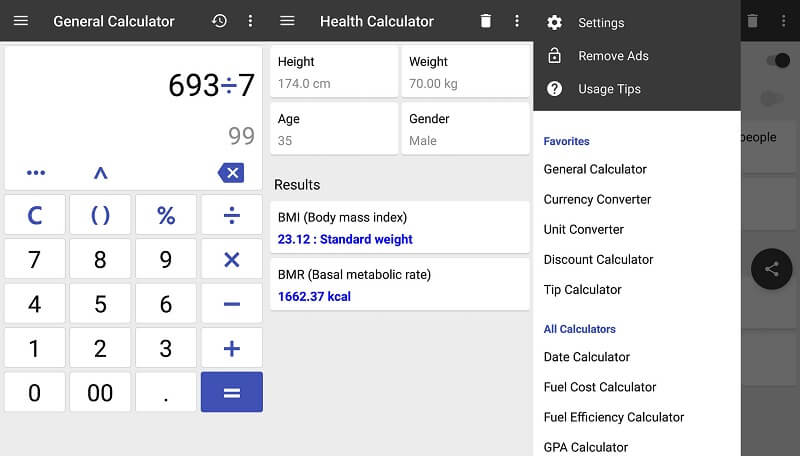Open General Calculator overflow menu

(250, 21)
